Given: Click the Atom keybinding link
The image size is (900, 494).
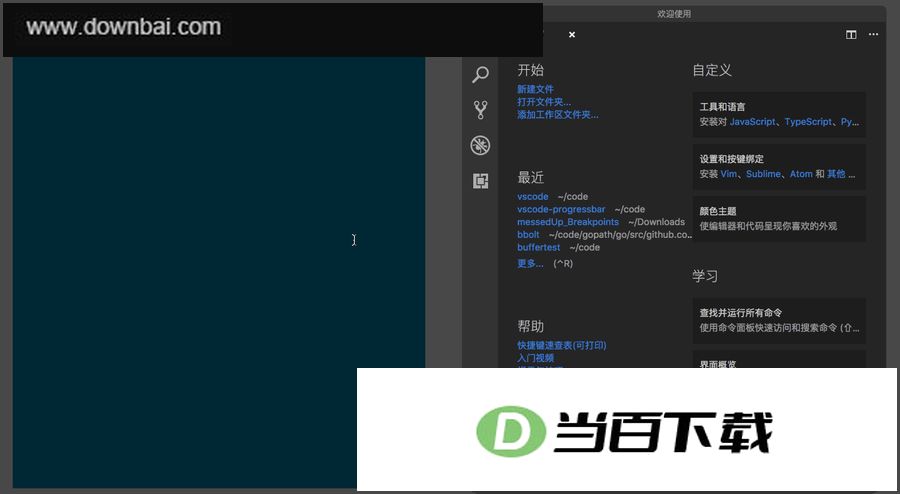Looking at the screenshot, I should coord(801,174).
